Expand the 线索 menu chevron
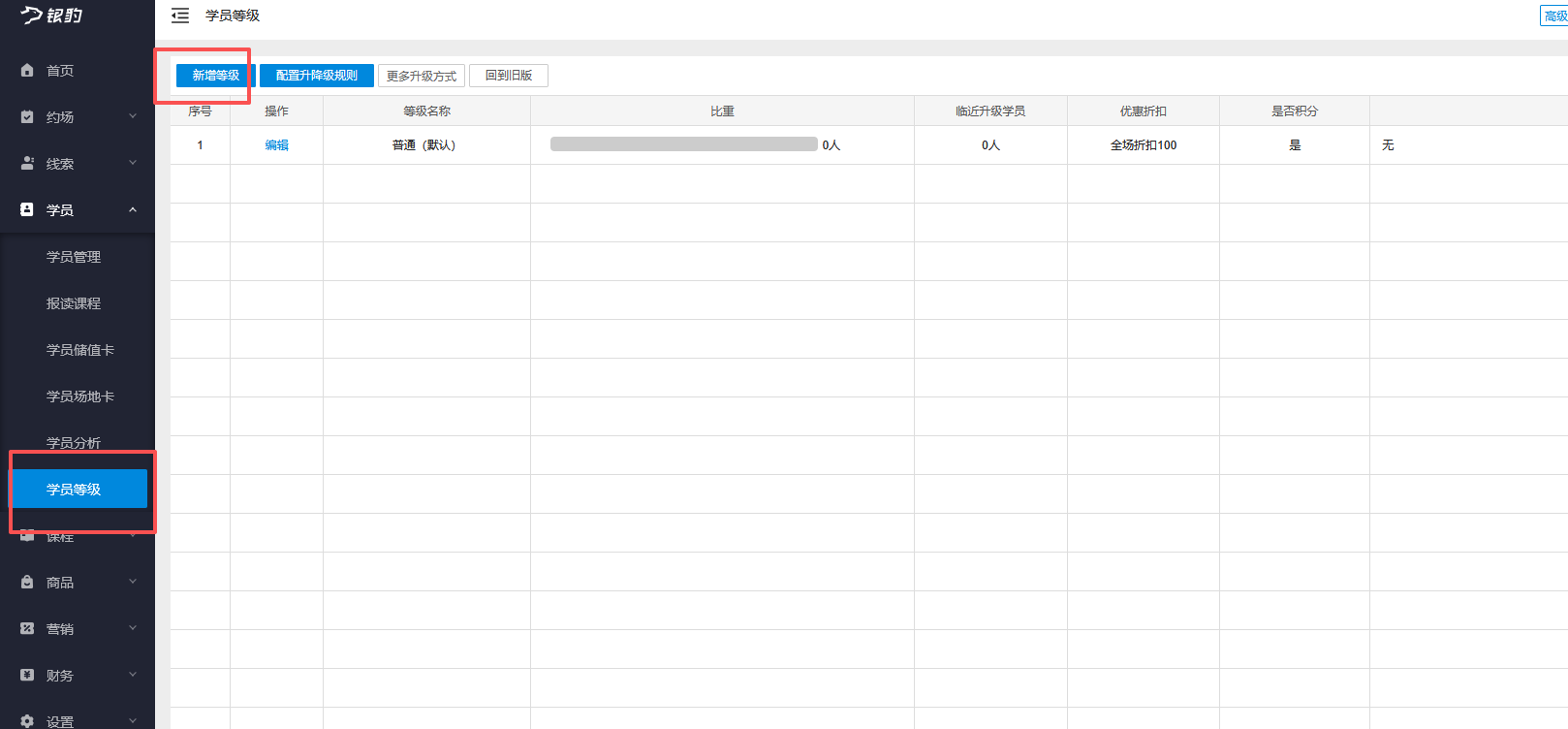Image resolution: width=1568 pixels, height=729 pixels. coord(133,163)
